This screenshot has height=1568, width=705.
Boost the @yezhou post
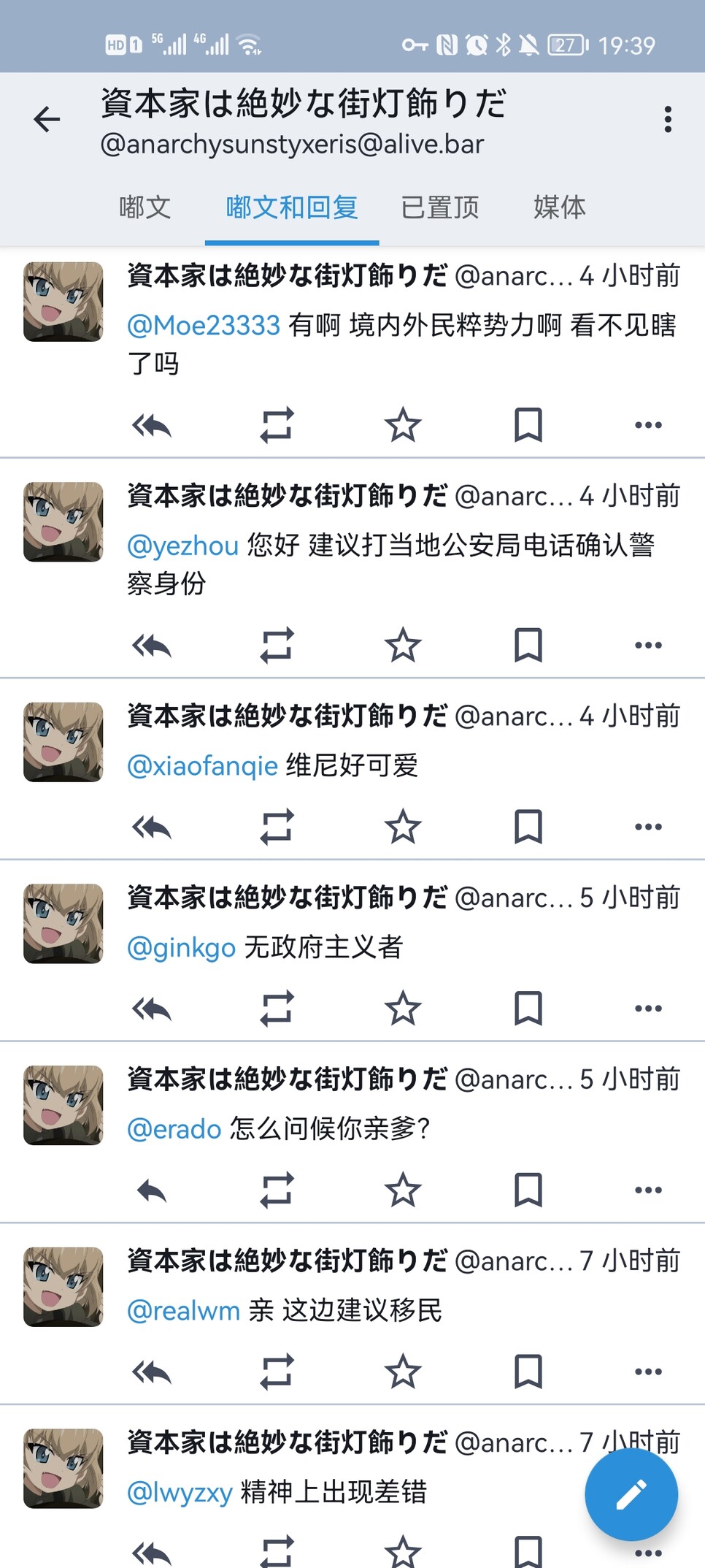(277, 645)
